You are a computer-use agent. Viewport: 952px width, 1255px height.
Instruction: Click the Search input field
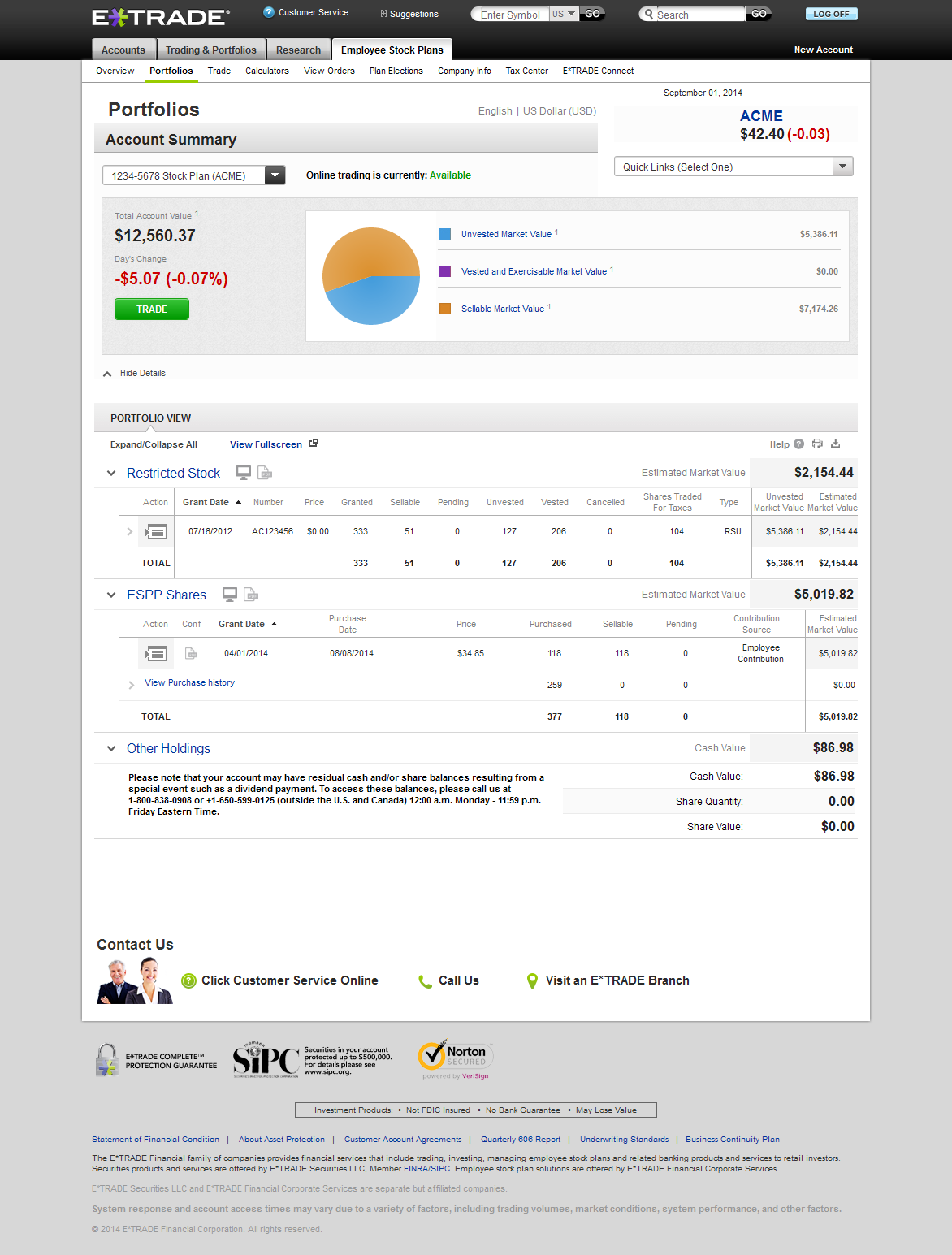coord(700,15)
